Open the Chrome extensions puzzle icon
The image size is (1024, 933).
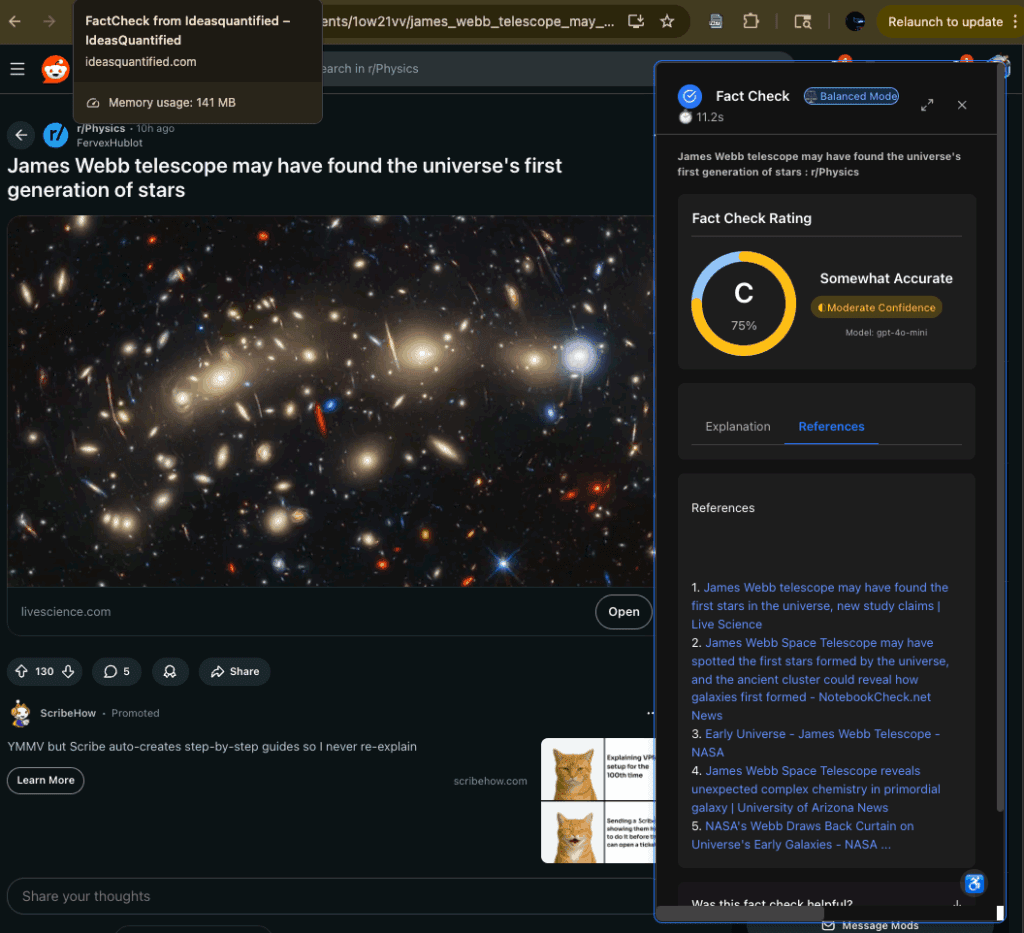coord(750,21)
